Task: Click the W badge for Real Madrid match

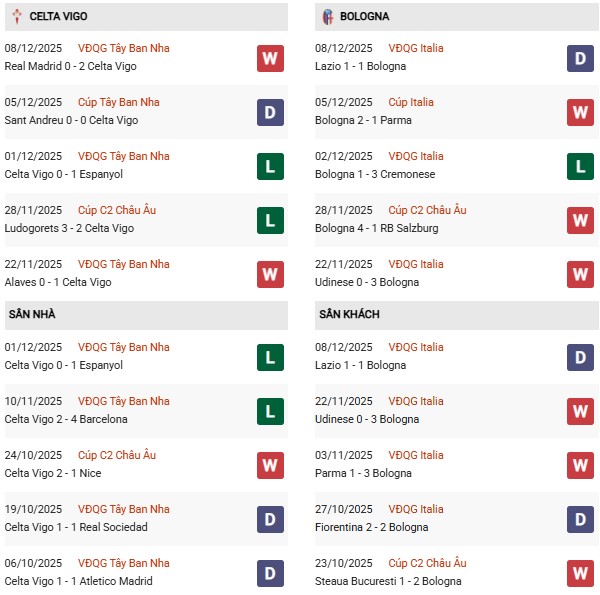Action: tap(270, 58)
